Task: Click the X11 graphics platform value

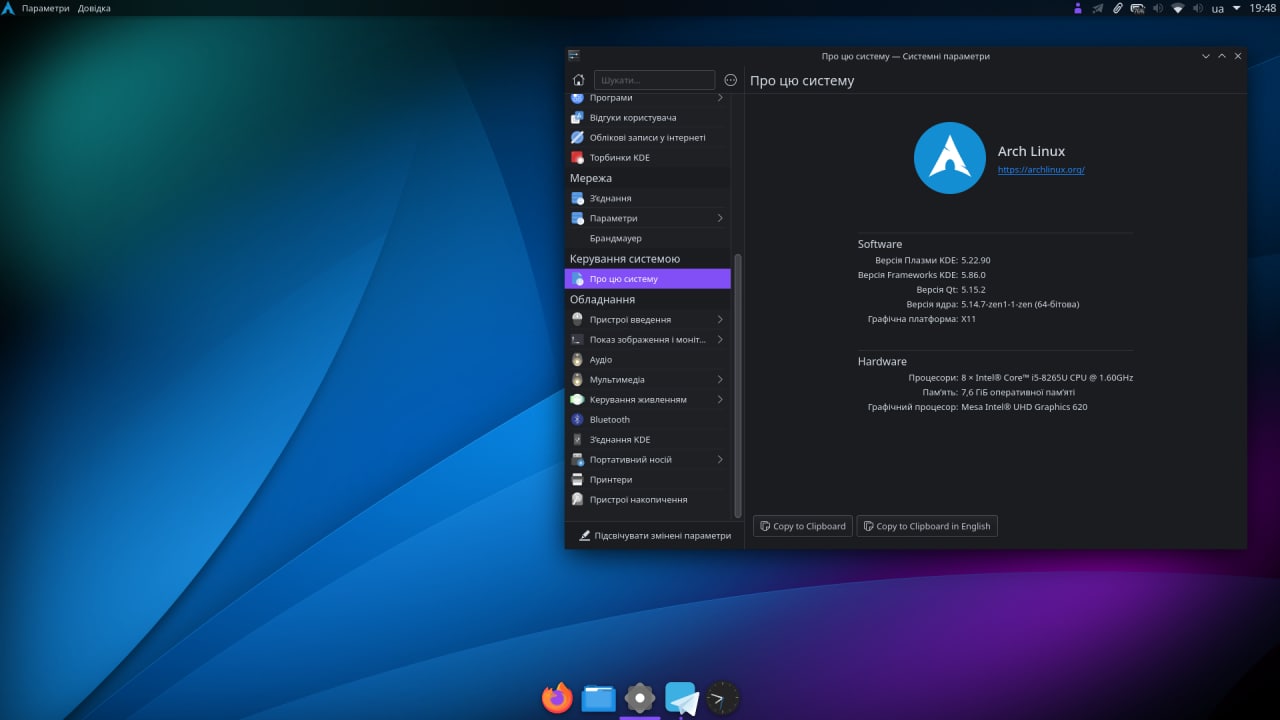Action: click(968, 319)
